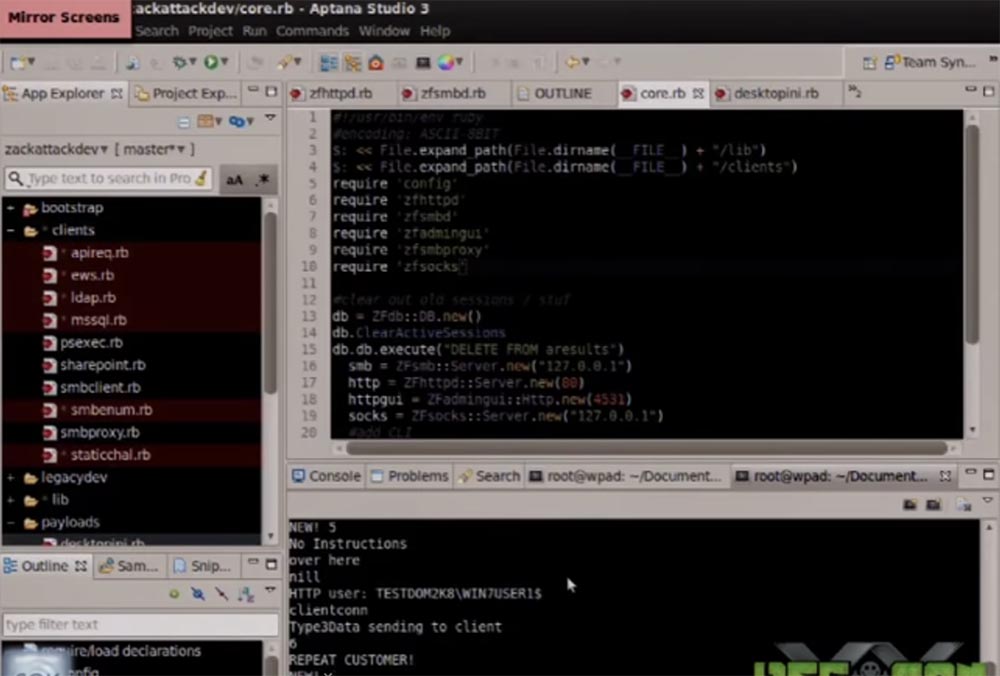This screenshot has height=676, width=1000.
Task: Click the Studio home page house icon
Action: [376, 62]
